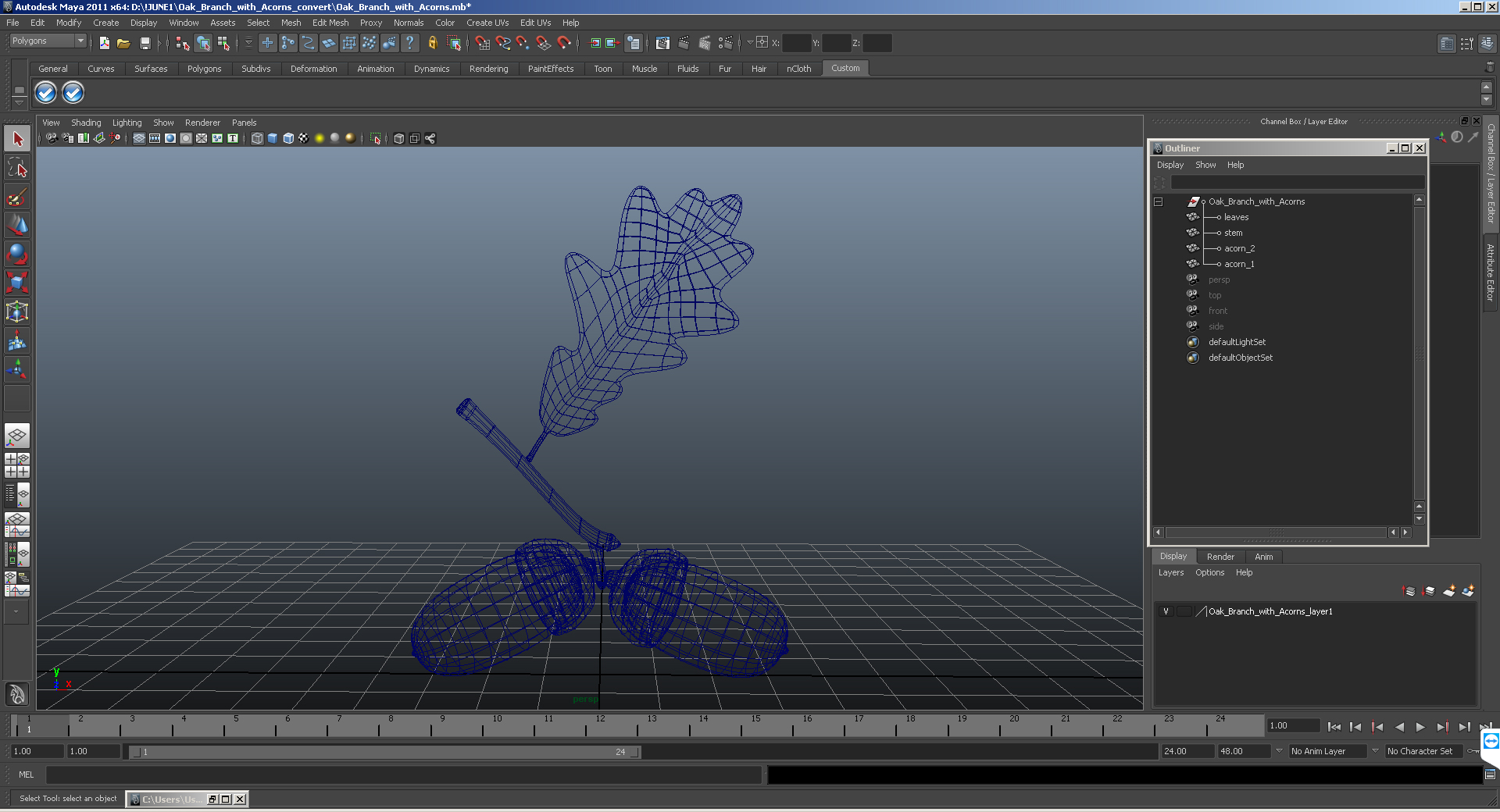Viewport: 1500px width, 812px height.
Task: Enable smooth shade all blue cube
Action: [x=273, y=138]
